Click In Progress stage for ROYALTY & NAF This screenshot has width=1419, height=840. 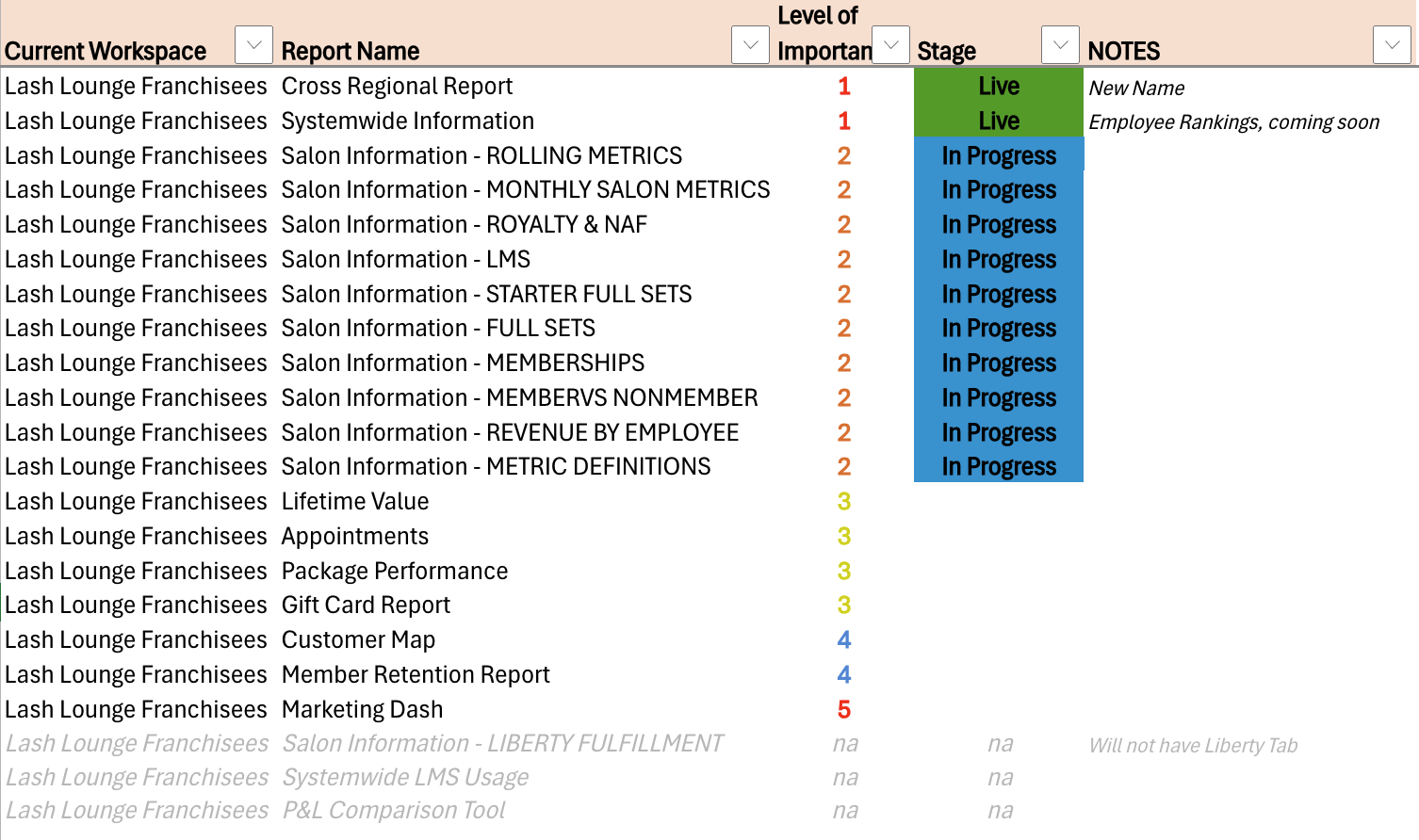[999, 225]
